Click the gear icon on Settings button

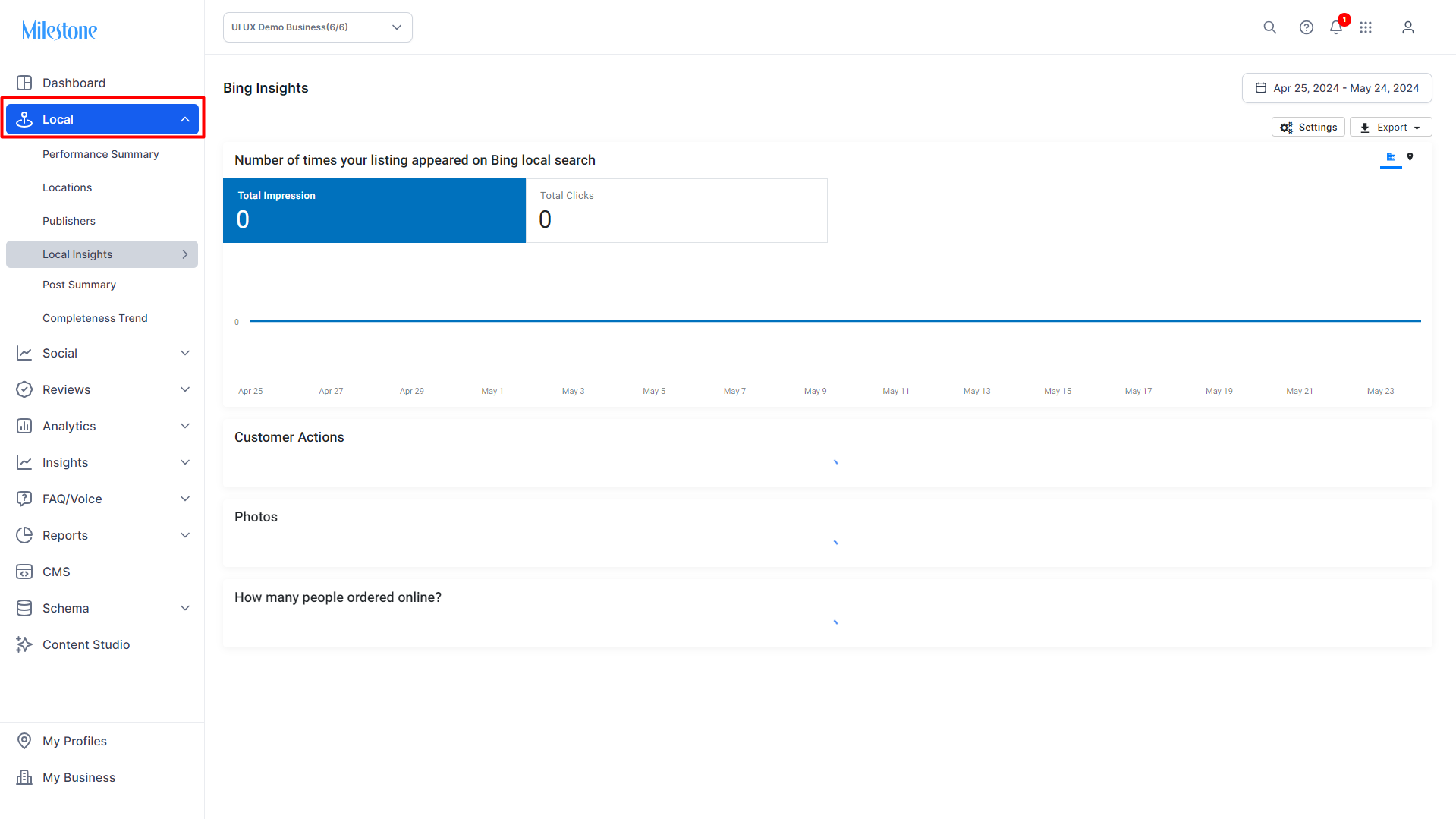1286,128
